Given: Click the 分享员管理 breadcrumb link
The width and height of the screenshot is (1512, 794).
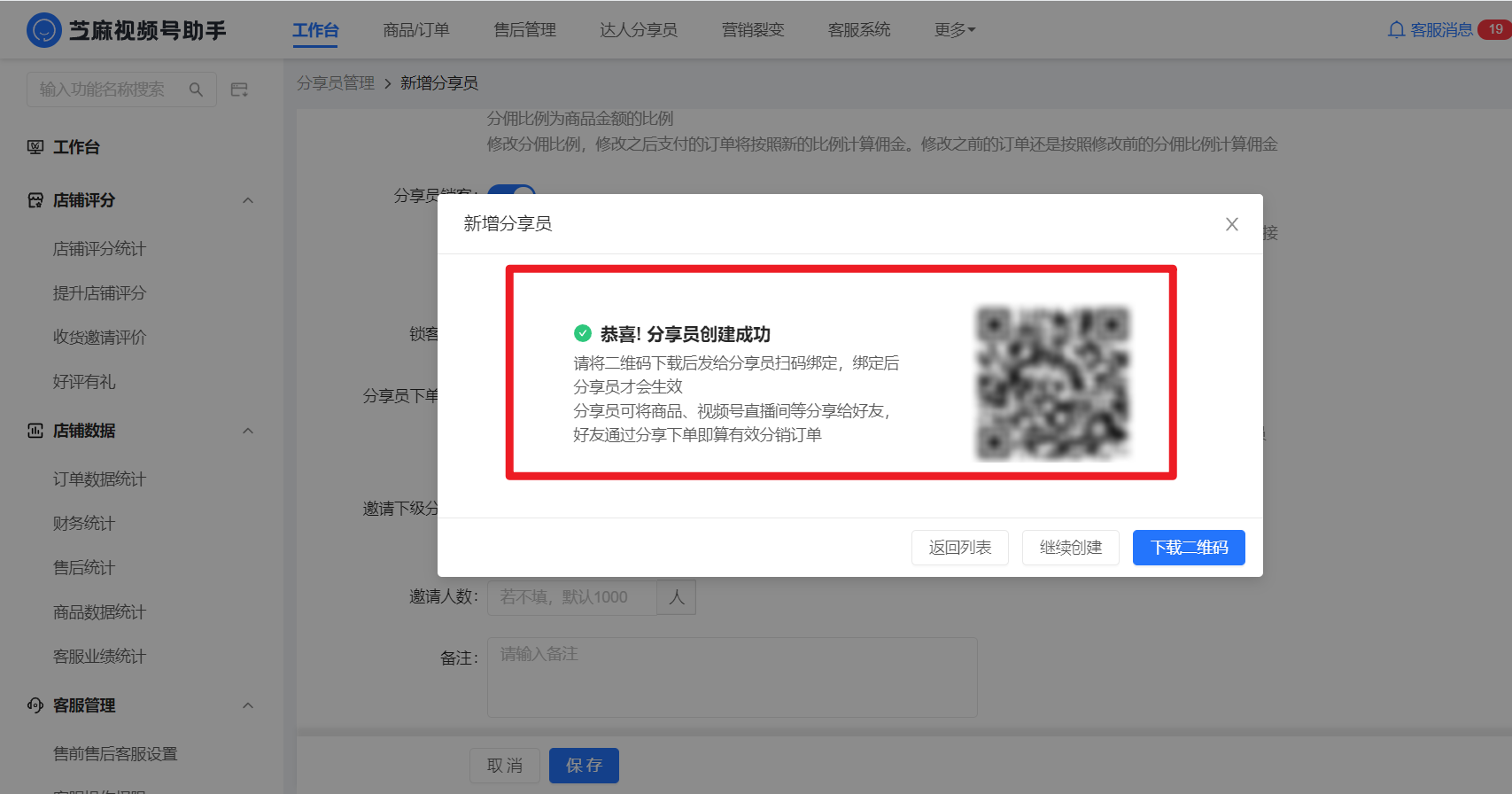Looking at the screenshot, I should click(x=336, y=83).
